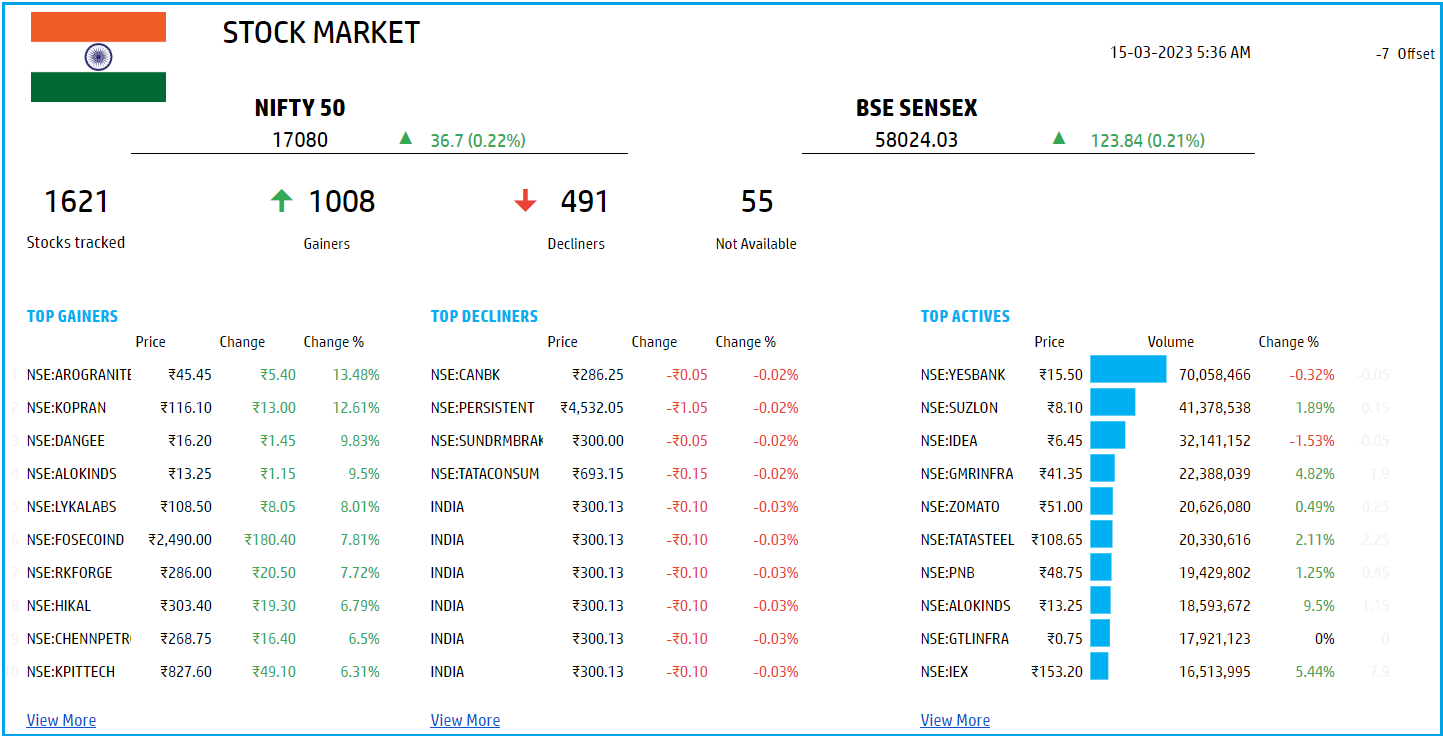Click the 13.48% change percent
Image resolution: width=1443 pixels, height=736 pixels.
click(x=356, y=375)
